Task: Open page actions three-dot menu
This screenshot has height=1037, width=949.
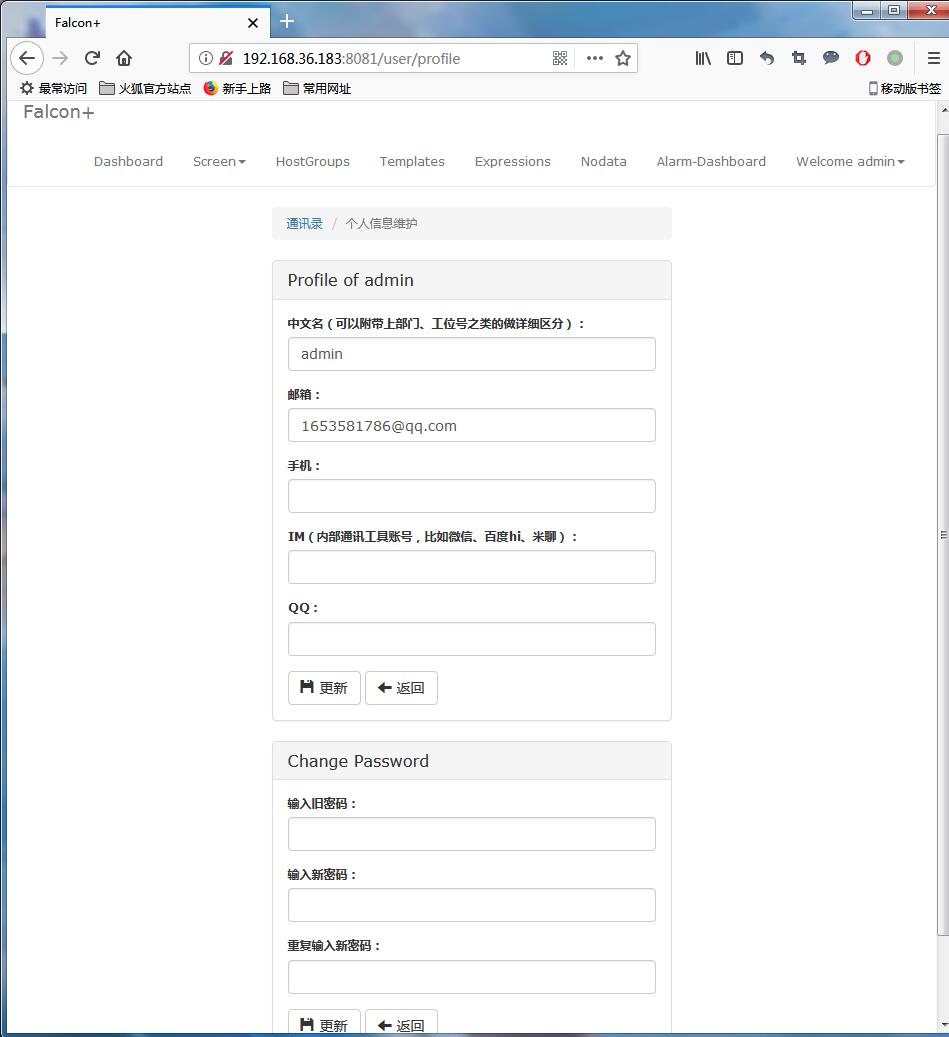Action: pos(595,58)
